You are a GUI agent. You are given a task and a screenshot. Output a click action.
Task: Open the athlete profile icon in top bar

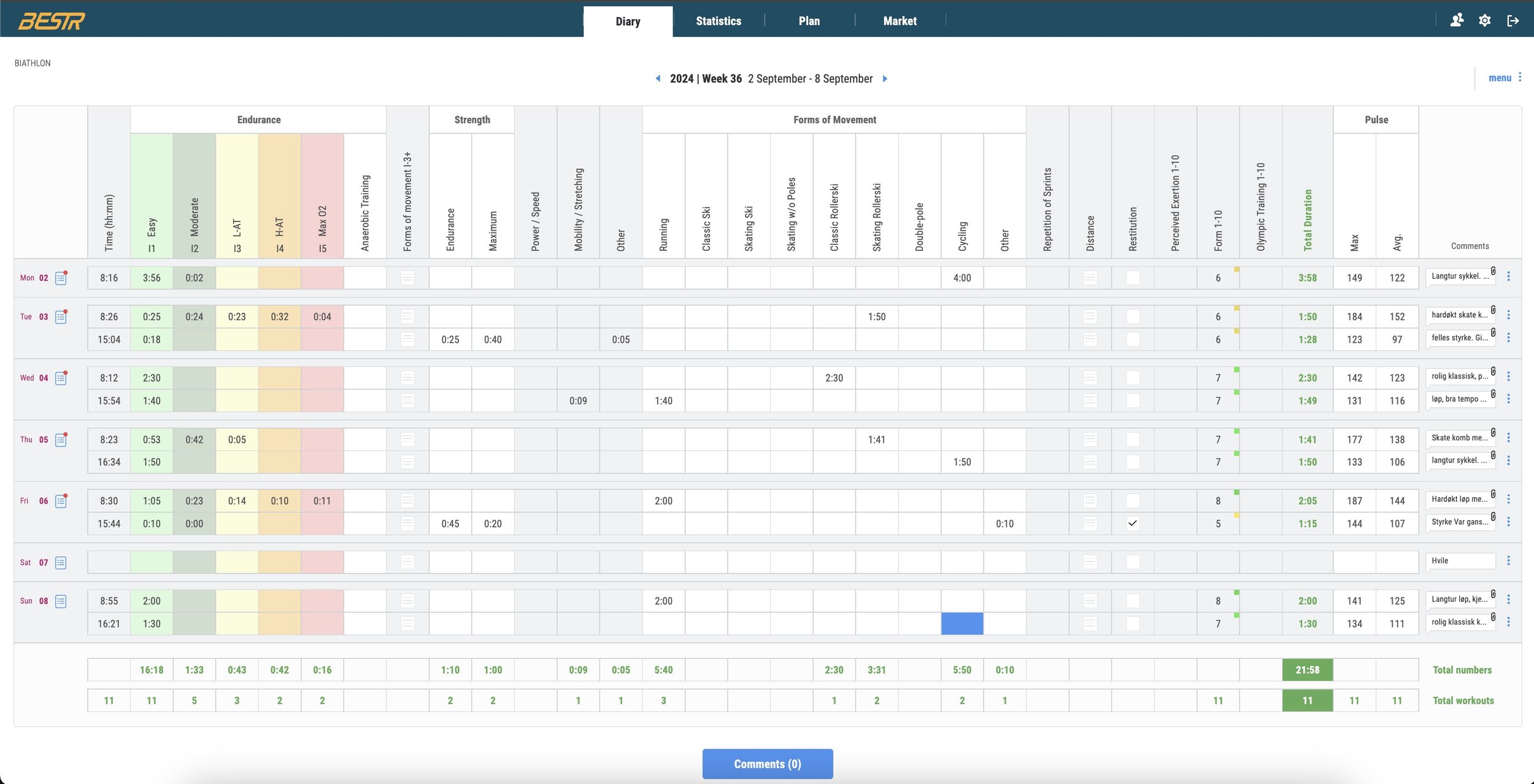[x=1456, y=20]
